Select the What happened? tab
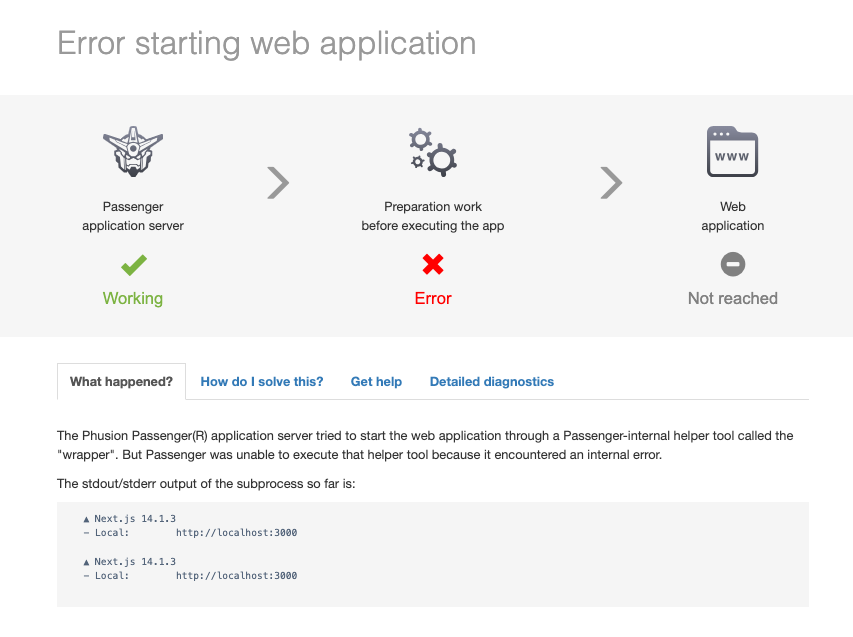Viewport: 853px width, 637px height. pyautogui.click(x=121, y=381)
